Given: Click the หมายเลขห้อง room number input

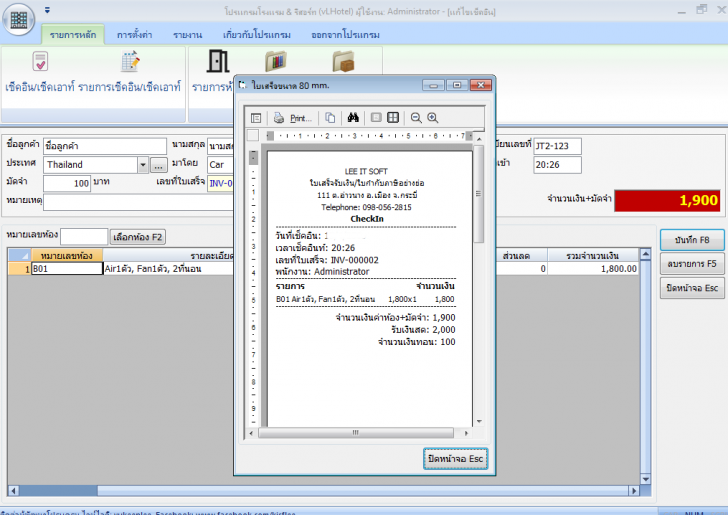Looking at the screenshot, I should (x=84, y=237).
